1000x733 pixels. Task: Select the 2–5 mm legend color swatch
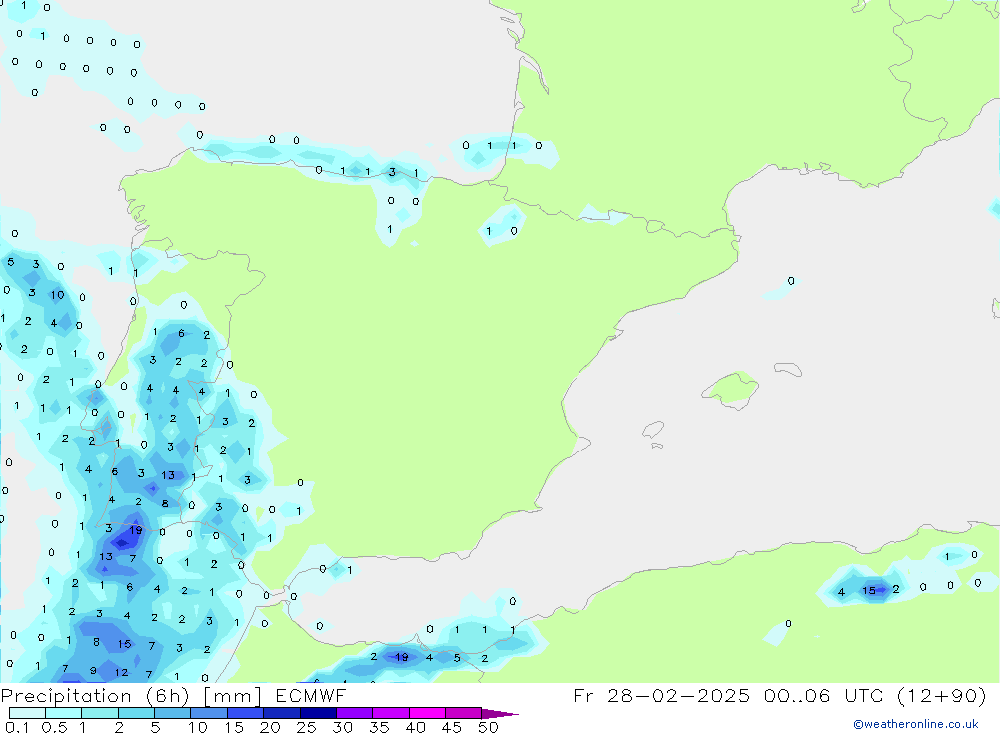(x=136, y=713)
